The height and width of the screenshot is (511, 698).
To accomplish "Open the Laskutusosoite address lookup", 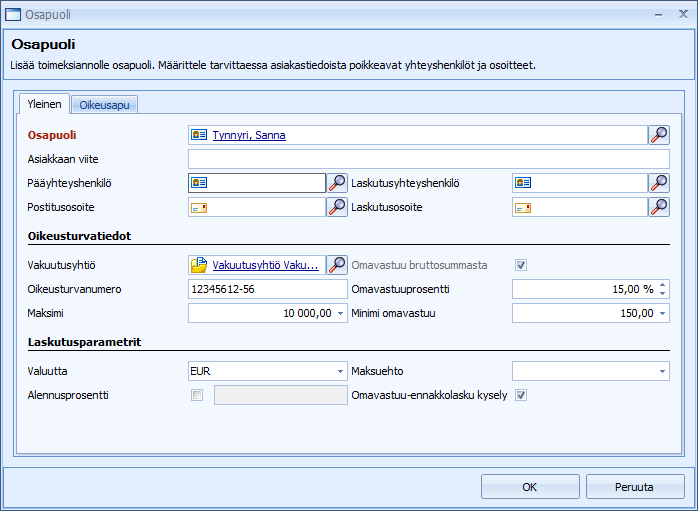I will point(659,207).
